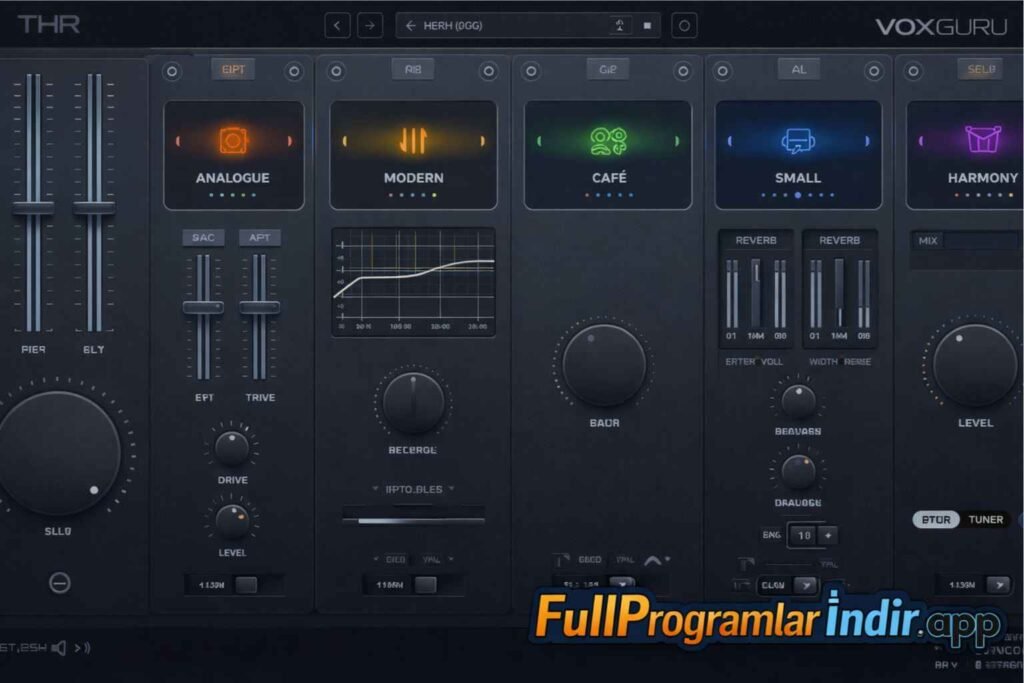Click the next preset arrow in the top bar
Screen dimensions: 1024x683
370,25
